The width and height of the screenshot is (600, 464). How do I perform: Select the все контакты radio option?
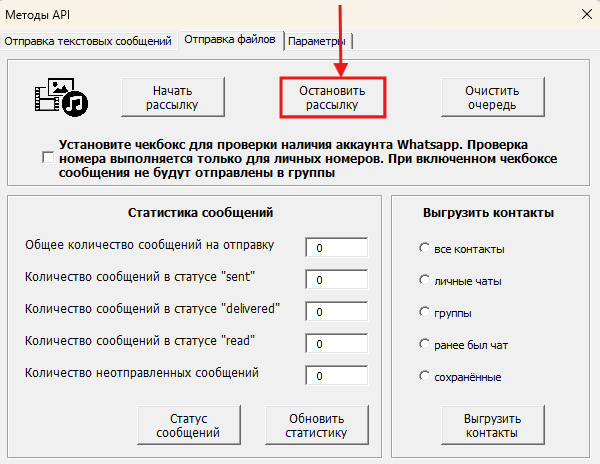pos(425,248)
